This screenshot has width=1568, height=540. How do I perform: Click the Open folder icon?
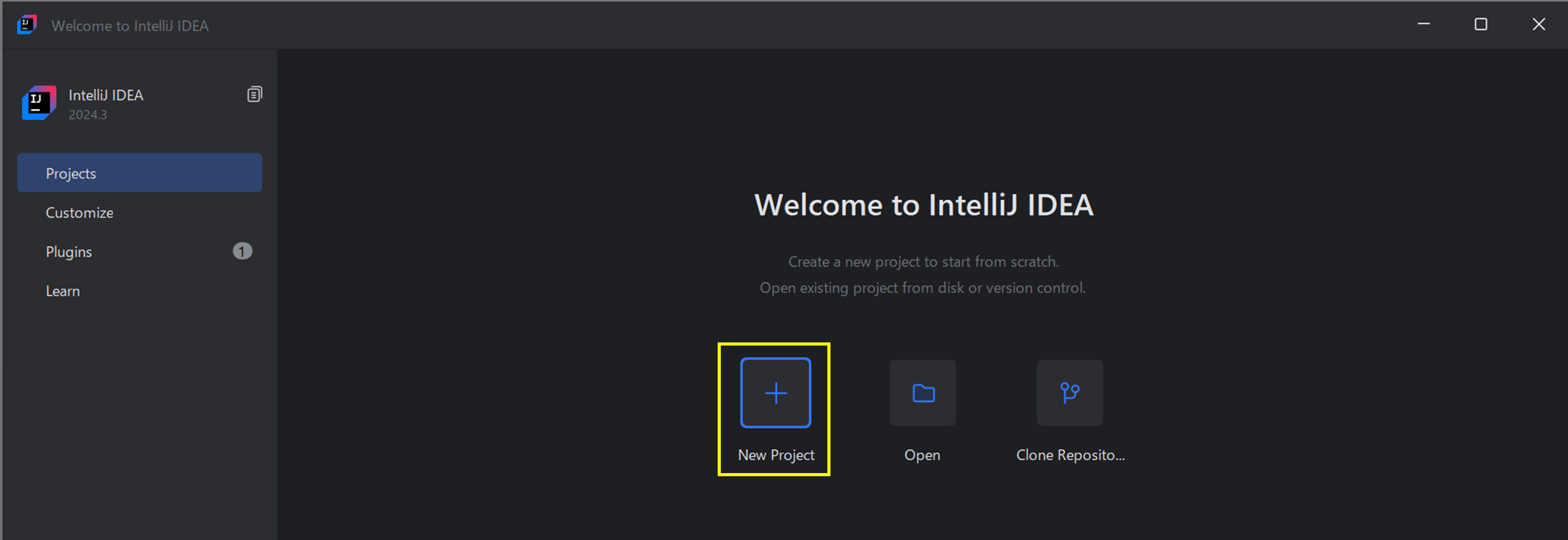[923, 393]
